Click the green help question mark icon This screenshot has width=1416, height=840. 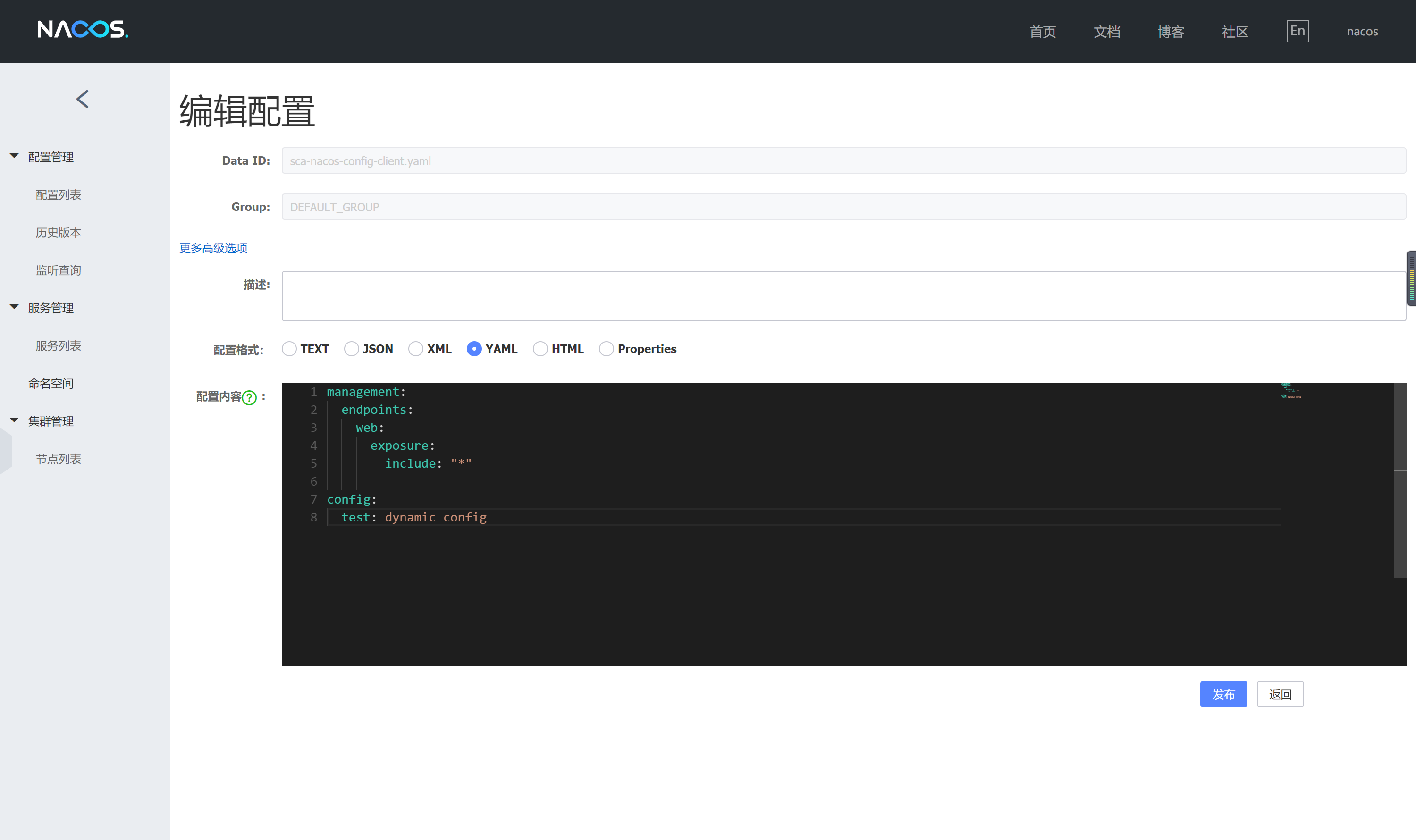click(x=249, y=398)
